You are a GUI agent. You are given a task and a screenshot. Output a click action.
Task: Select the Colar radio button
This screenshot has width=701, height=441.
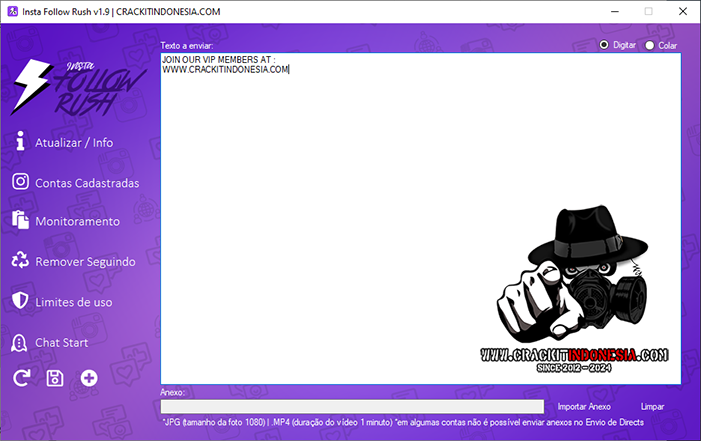[650, 45]
